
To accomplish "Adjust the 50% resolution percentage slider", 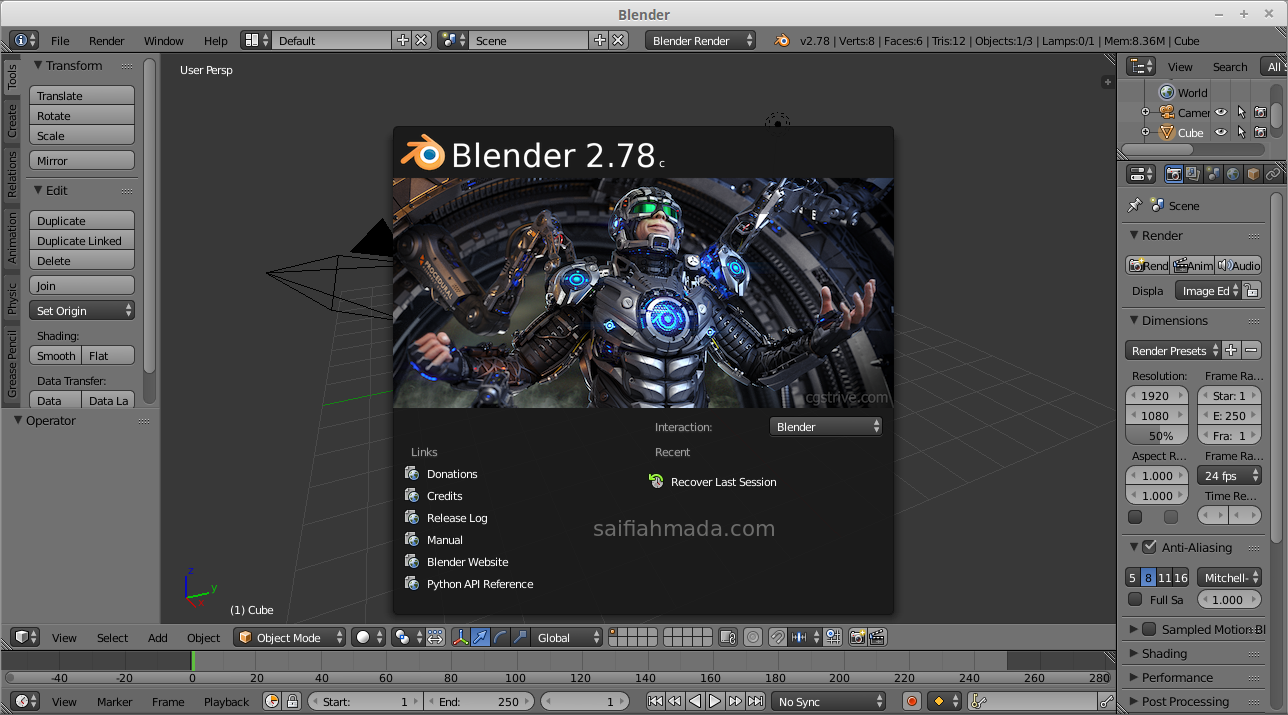I will [1157, 434].
